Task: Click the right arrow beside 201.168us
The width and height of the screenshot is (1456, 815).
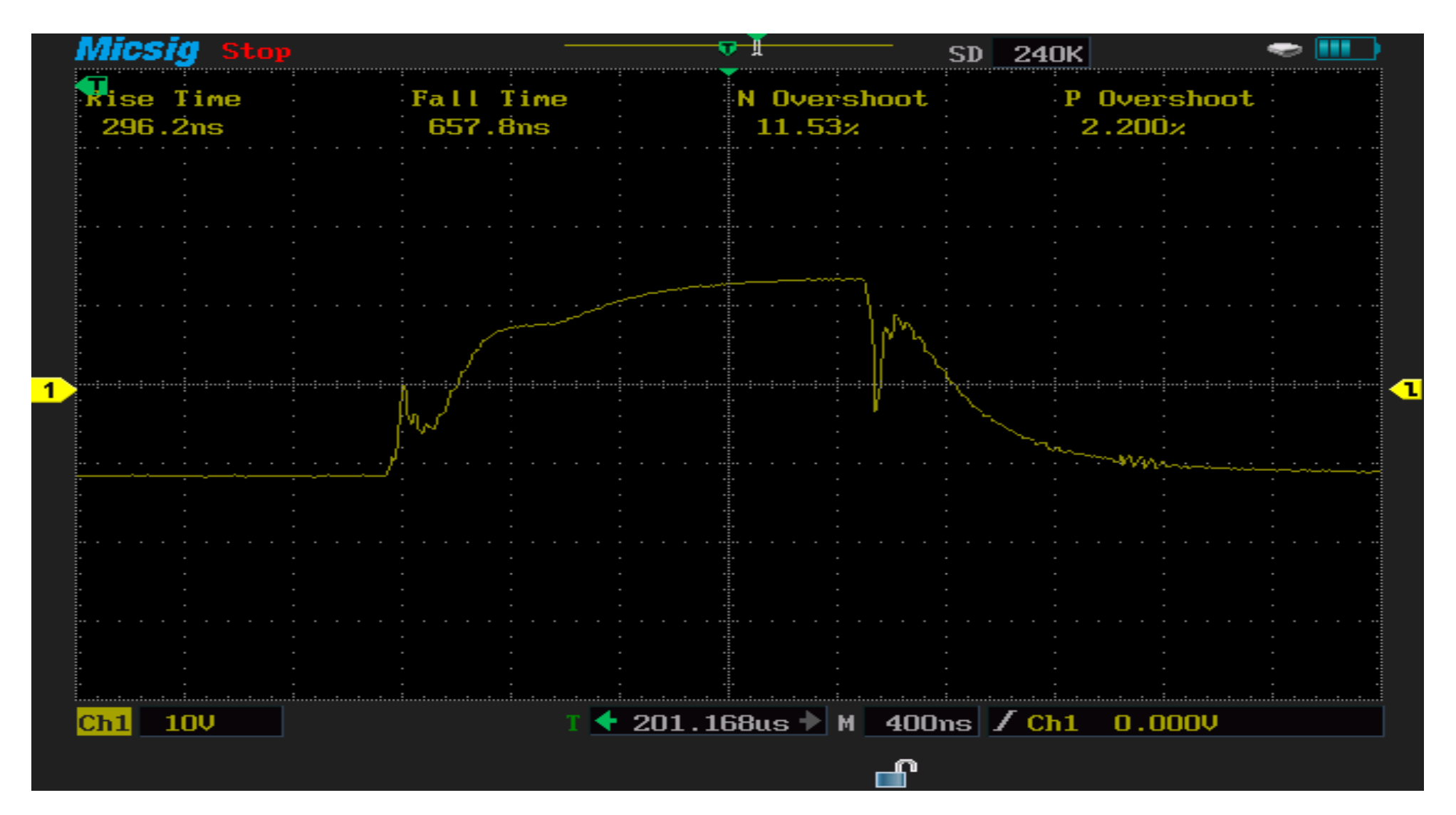Action: click(810, 722)
